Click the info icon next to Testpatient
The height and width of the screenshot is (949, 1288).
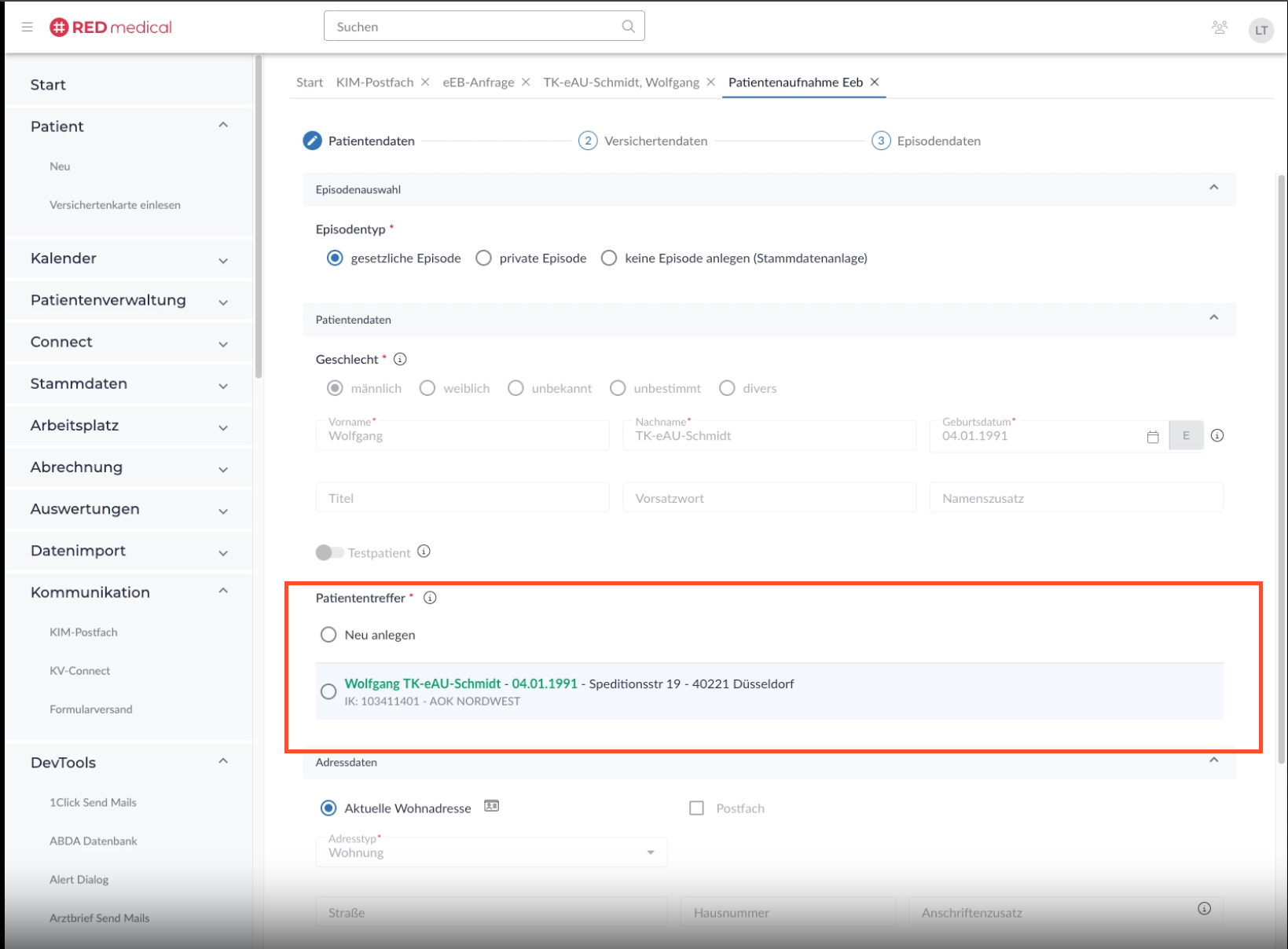[x=424, y=551]
